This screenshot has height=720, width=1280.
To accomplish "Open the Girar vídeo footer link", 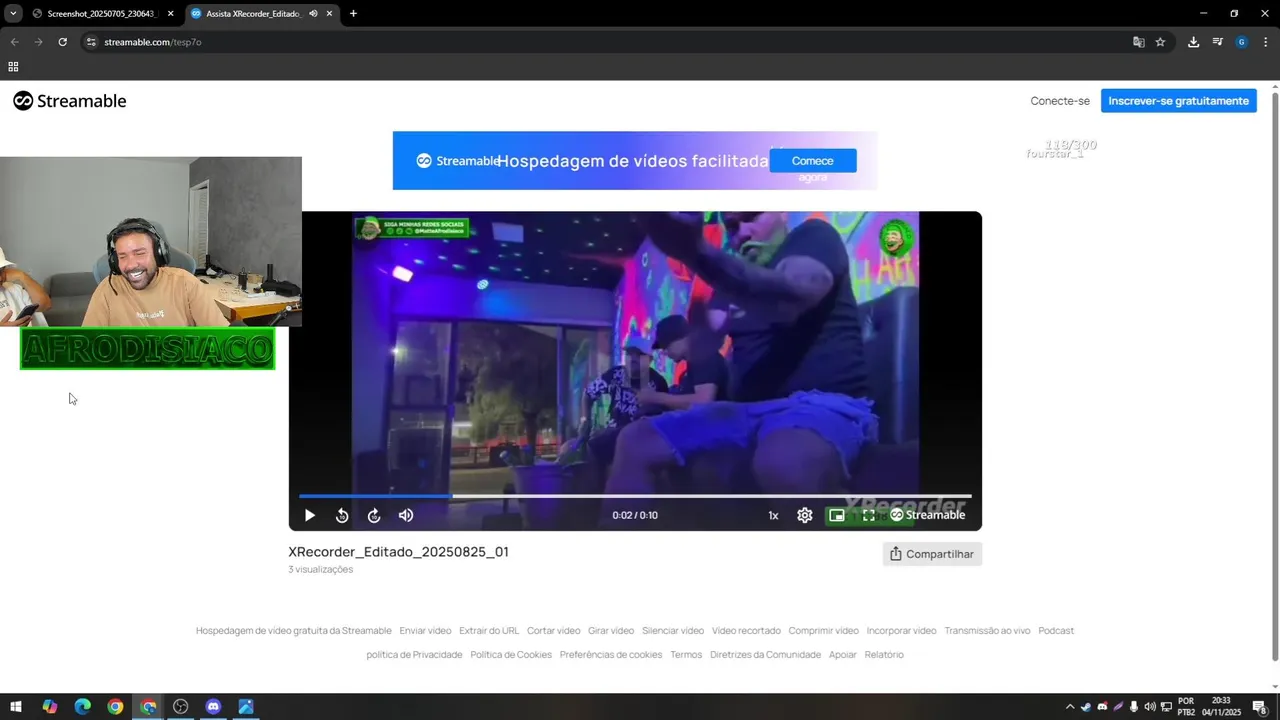I will pos(611,631).
